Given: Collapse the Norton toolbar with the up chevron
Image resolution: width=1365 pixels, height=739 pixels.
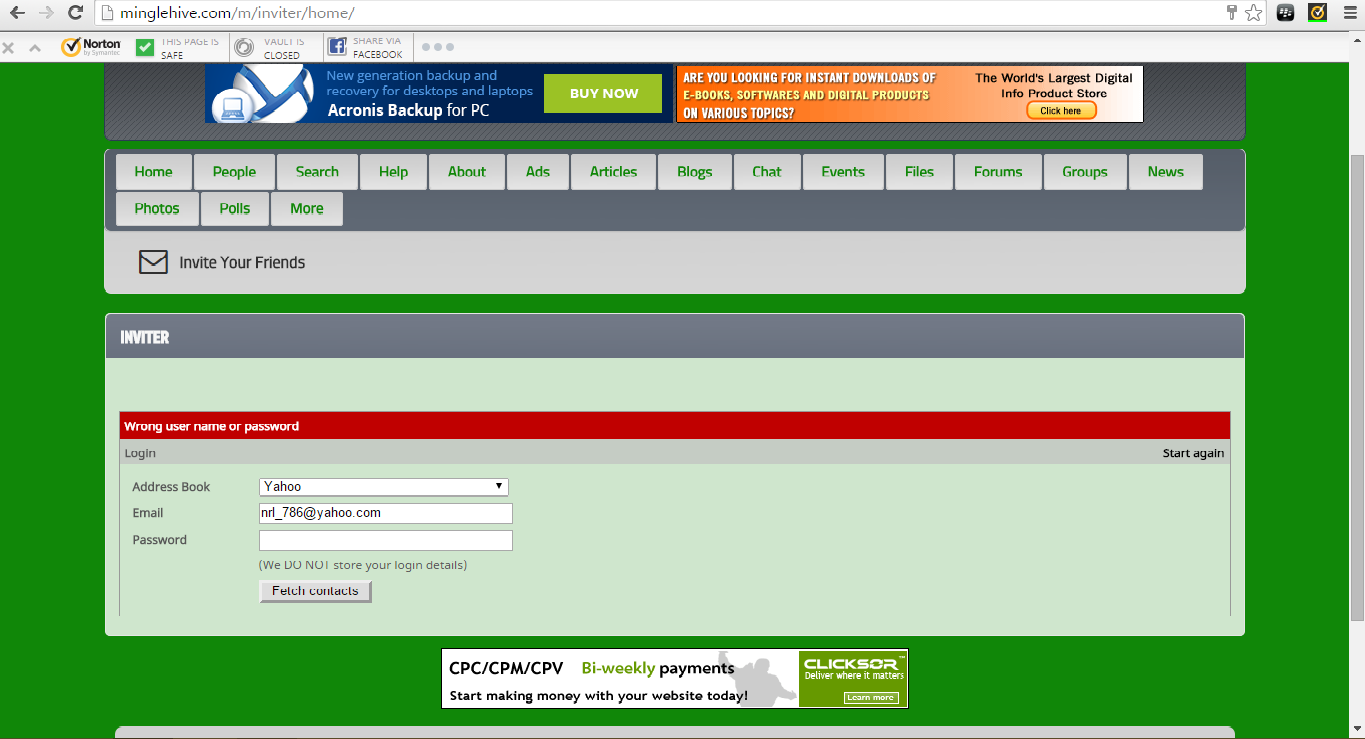Looking at the screenshot, I should (35, 47).
